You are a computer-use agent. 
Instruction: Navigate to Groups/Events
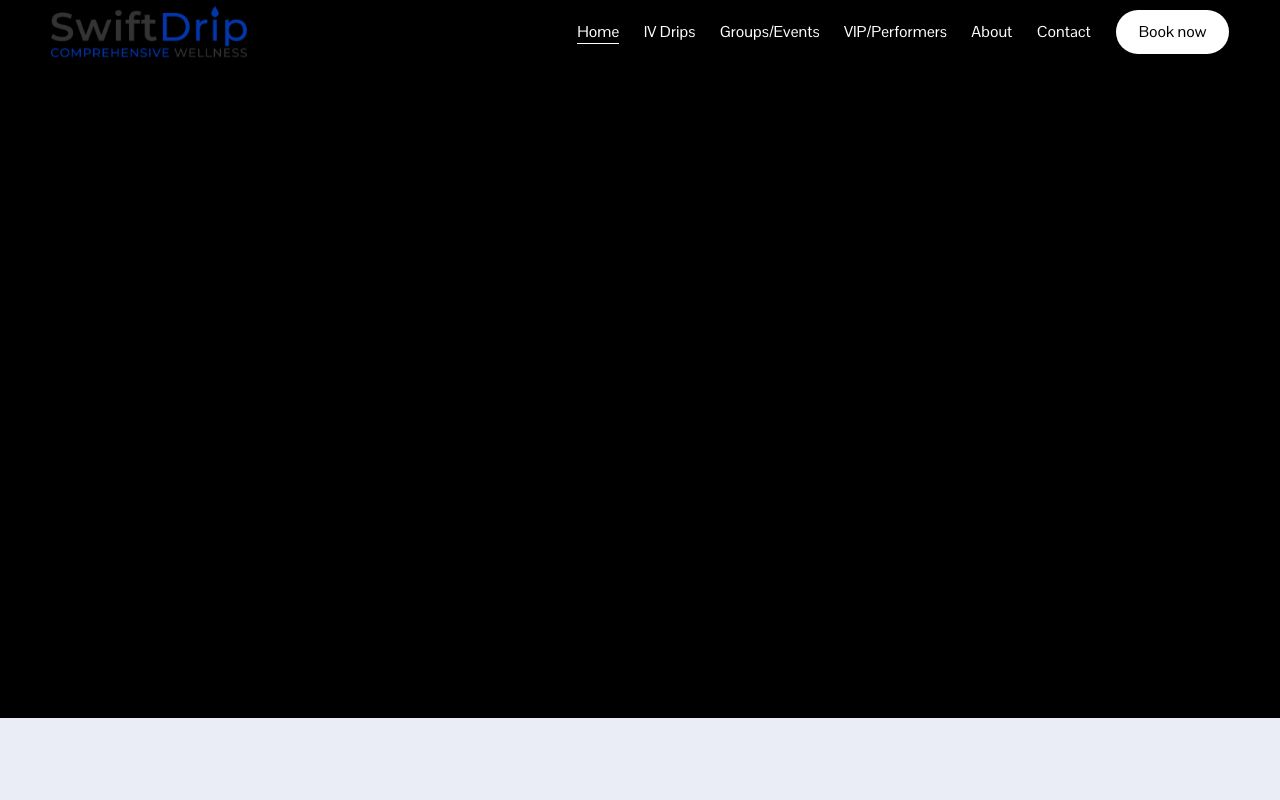769,32
